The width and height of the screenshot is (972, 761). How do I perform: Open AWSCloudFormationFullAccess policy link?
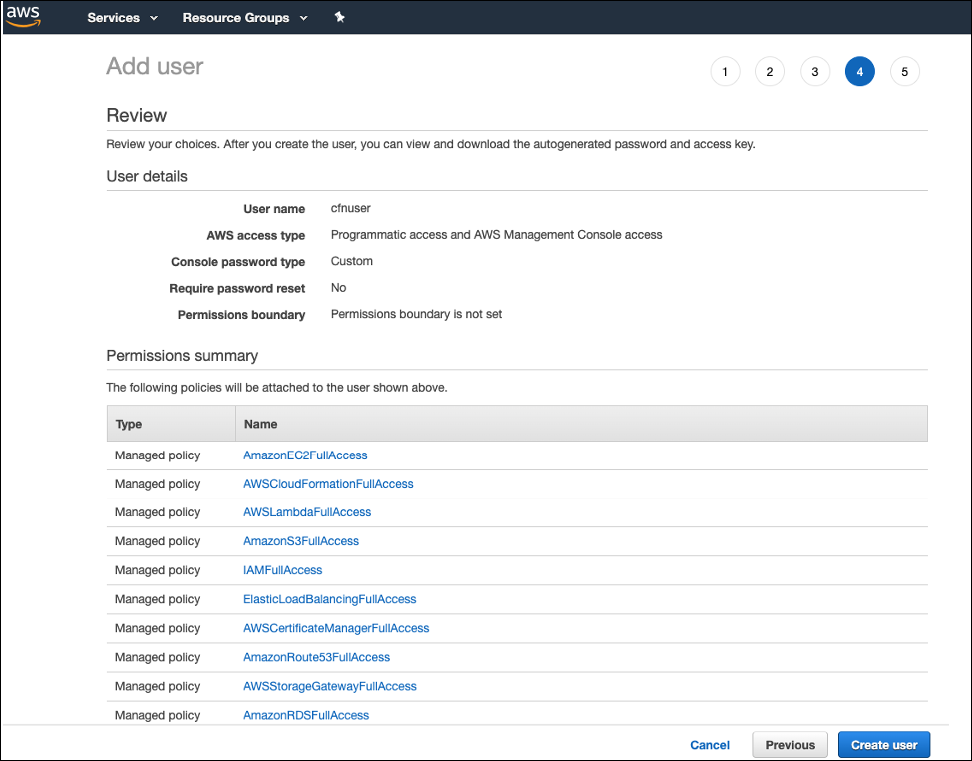pos(328,483)
